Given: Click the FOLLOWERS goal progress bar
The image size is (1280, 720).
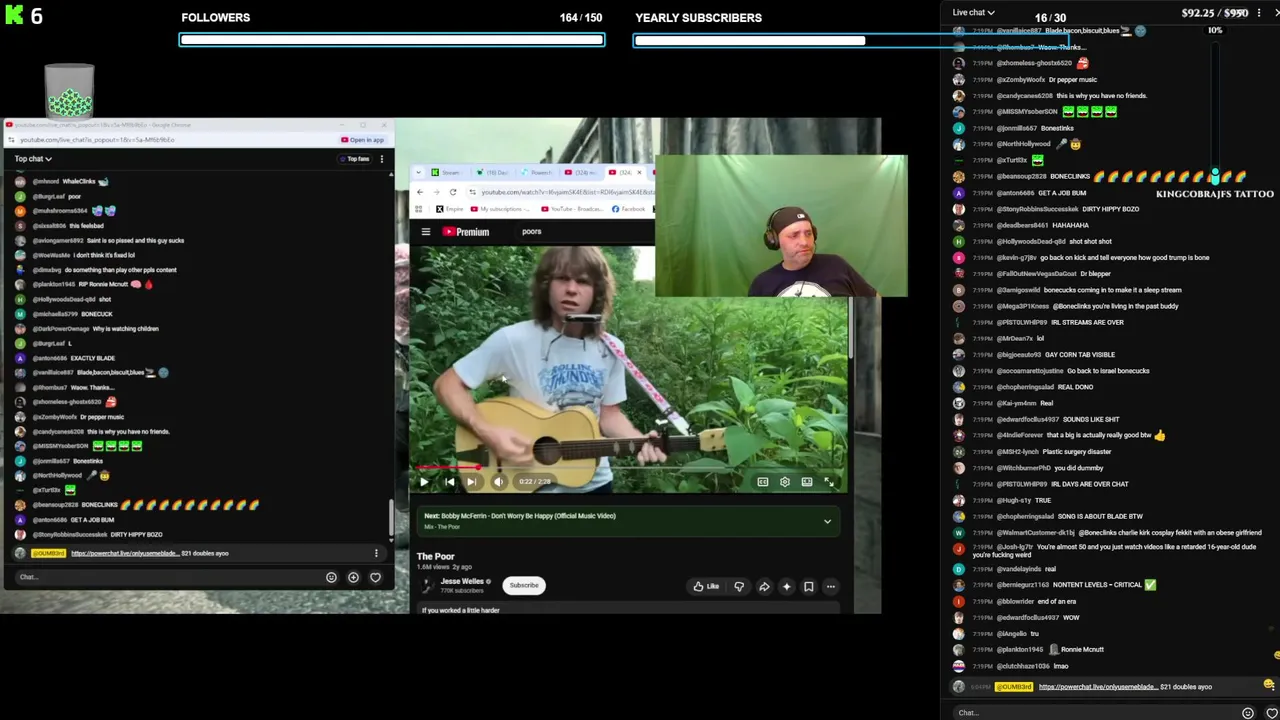Looking at the screenshot, I should (392, 40).
